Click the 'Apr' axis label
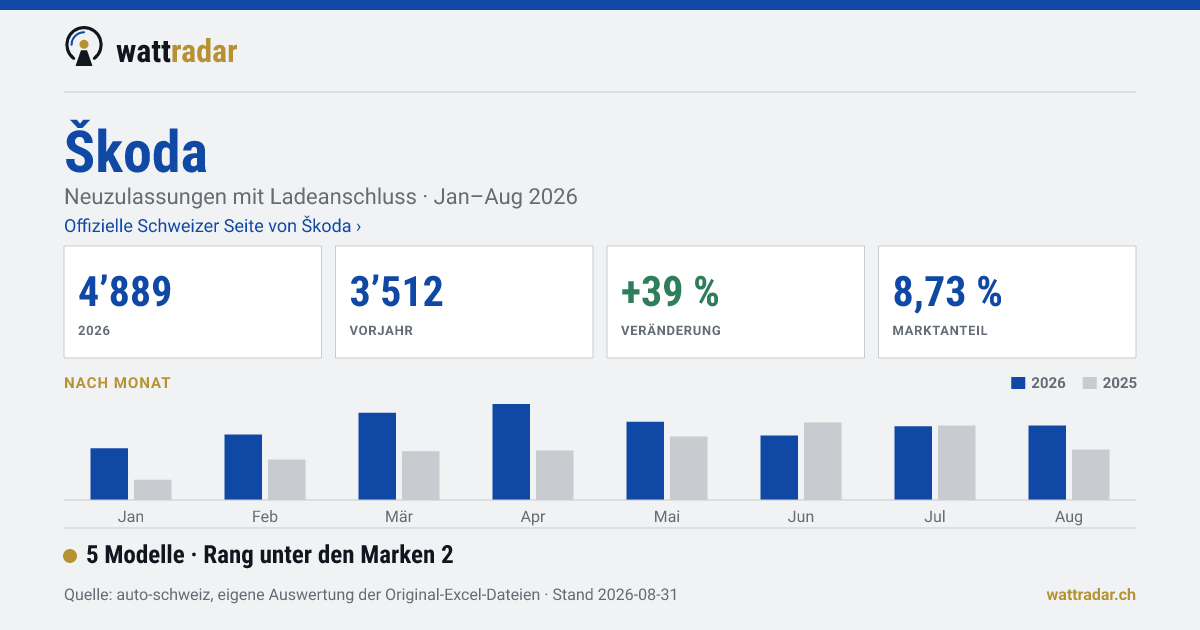The height and width of the screenshot is (630, 1200). [x=533, y=517]
